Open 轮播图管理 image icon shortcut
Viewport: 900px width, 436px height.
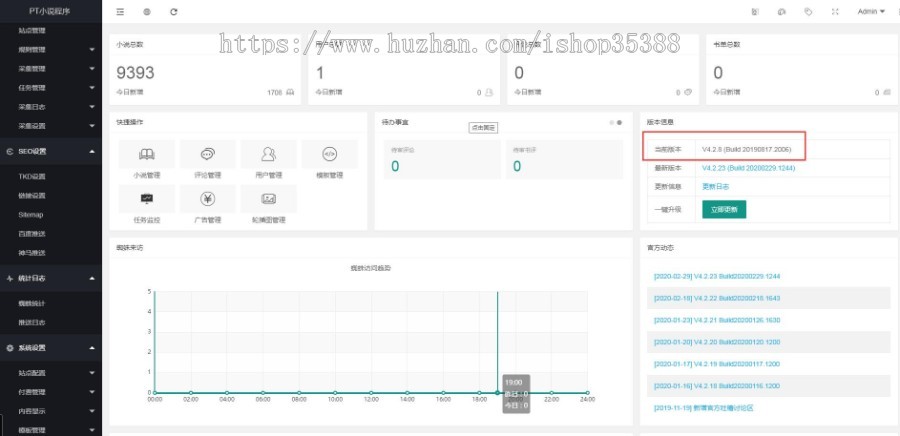tap(268, 198)
